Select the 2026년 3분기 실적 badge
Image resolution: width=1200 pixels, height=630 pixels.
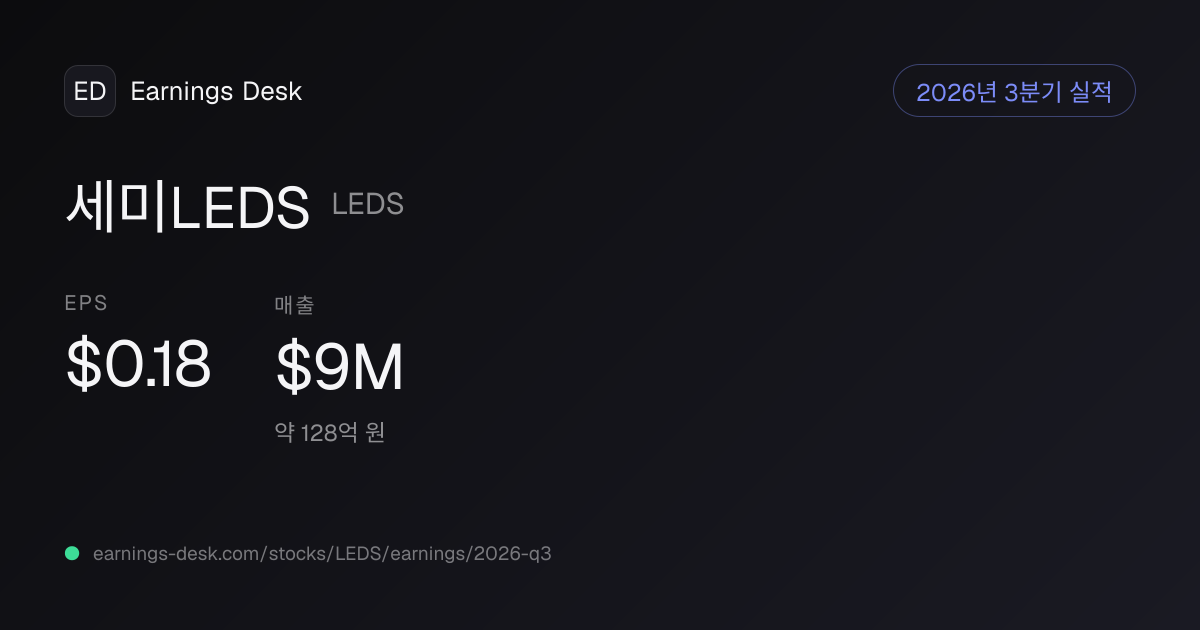(x=1014, y=91)
